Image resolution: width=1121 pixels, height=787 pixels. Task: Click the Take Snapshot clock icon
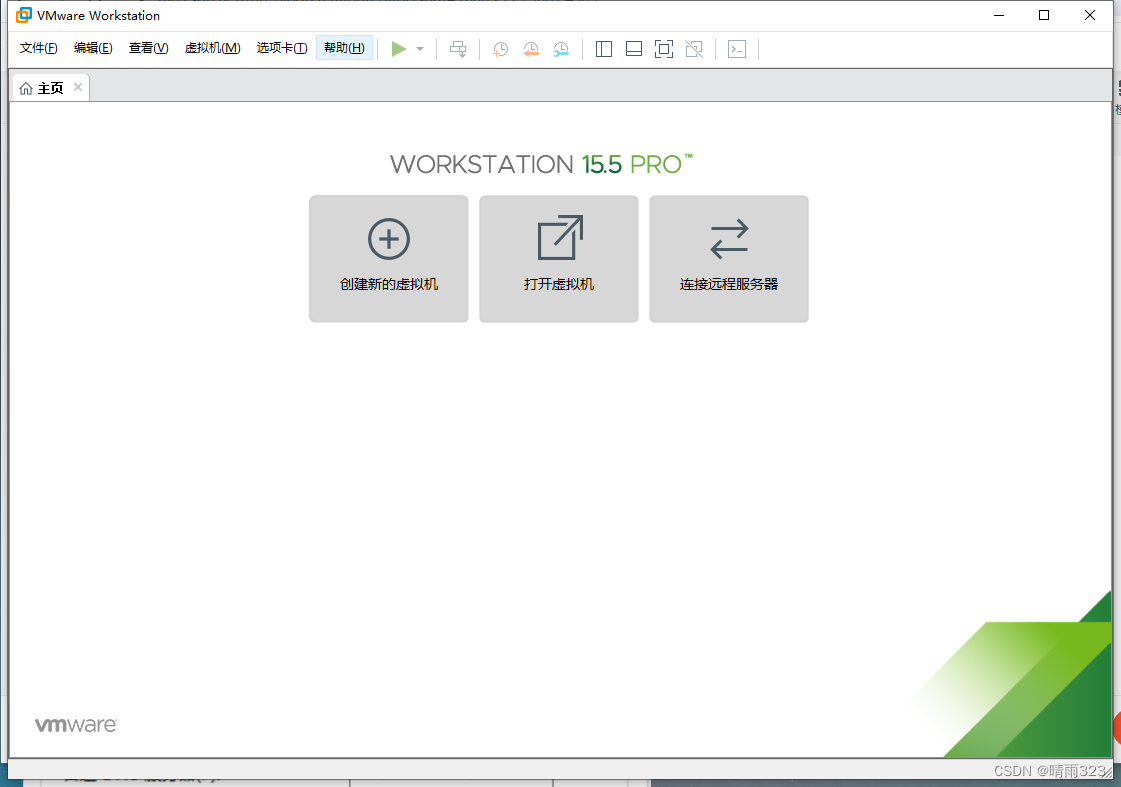(x=500, y=49)
